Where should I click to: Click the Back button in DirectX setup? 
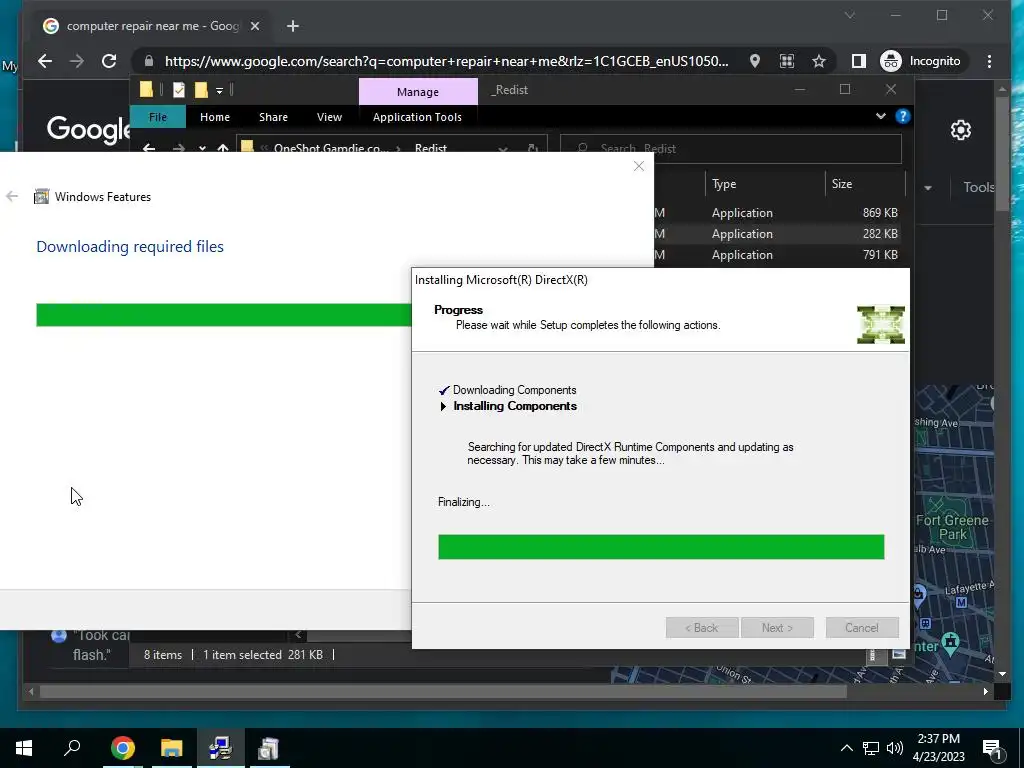[702, 628]
